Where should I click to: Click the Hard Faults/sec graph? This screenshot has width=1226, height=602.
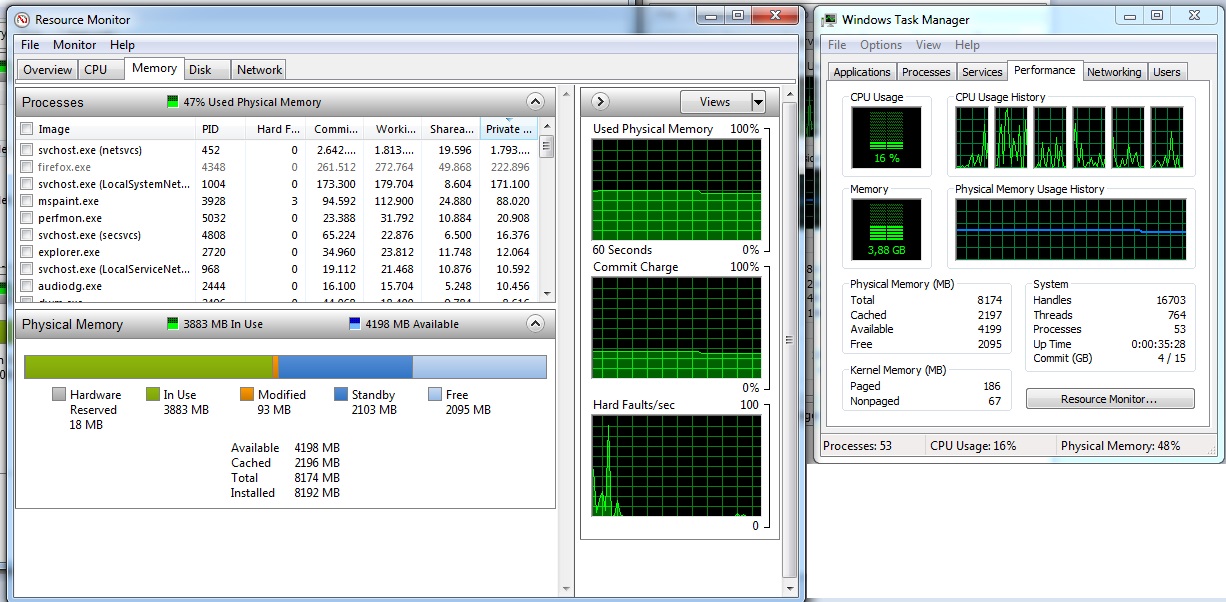click(676, 465)
